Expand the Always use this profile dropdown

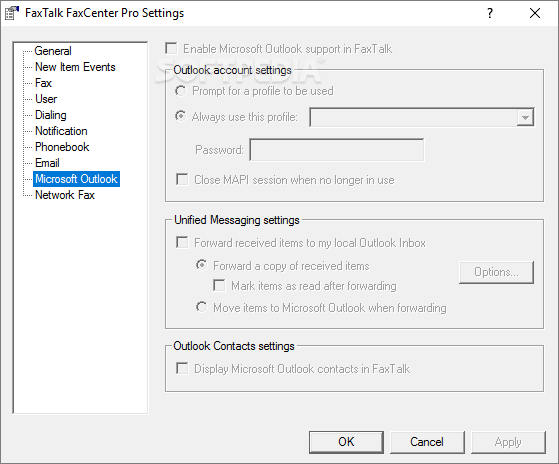[x=525, y=118]
